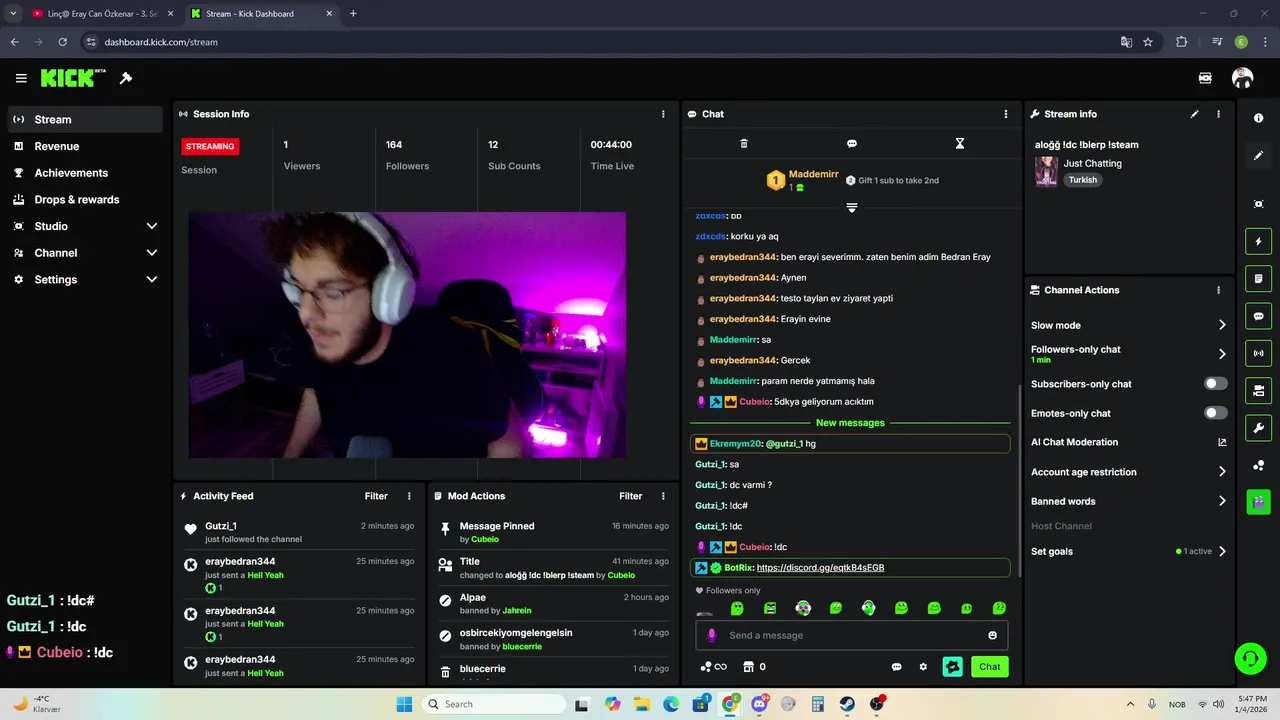Click the Just Chatting category thumbnail

click(1046, 171)
